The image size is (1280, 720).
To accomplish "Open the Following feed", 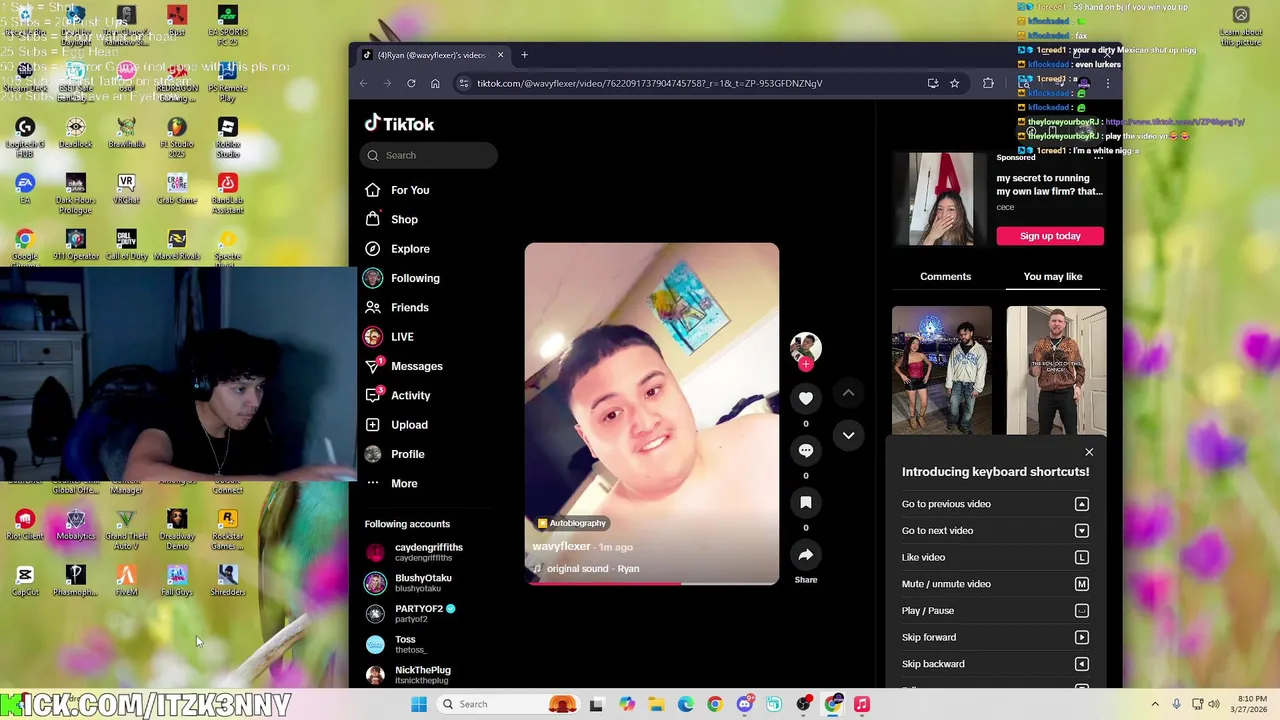I will pos(402,278).
